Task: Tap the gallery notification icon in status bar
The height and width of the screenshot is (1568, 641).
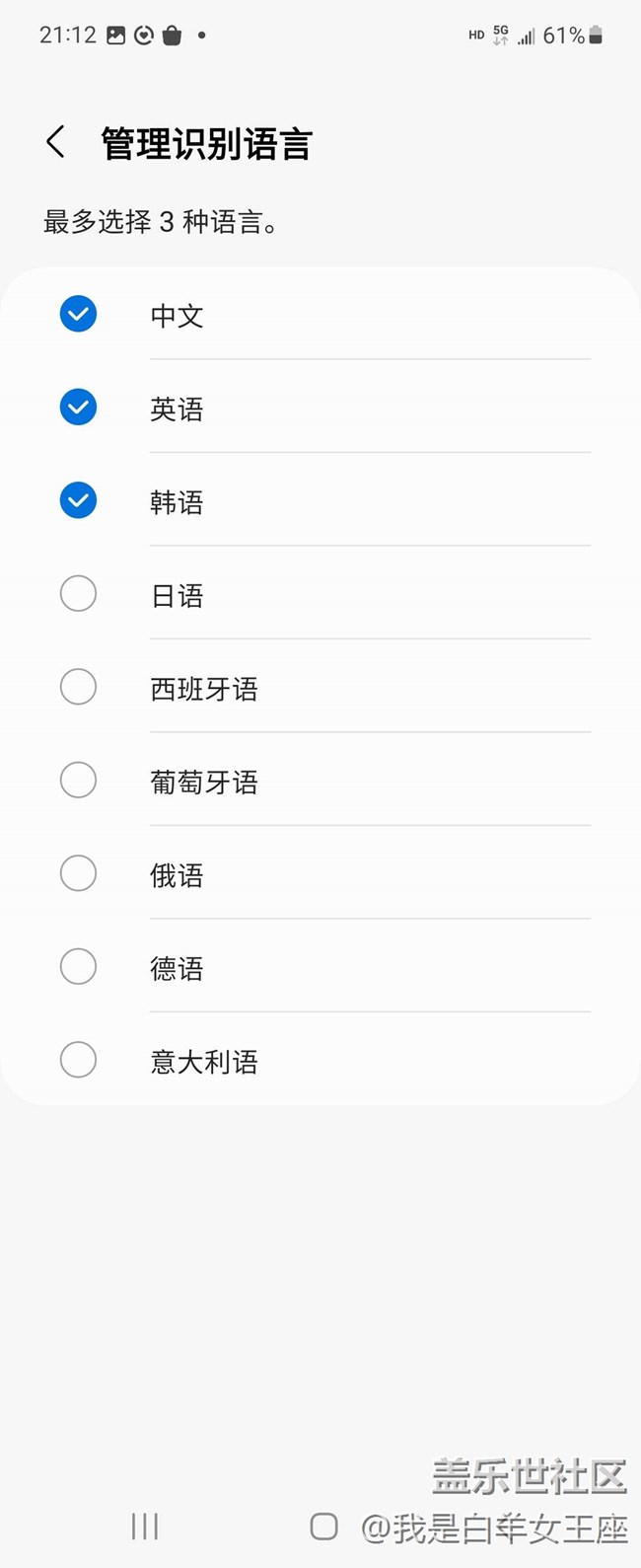Action: [x=116, y=36]
